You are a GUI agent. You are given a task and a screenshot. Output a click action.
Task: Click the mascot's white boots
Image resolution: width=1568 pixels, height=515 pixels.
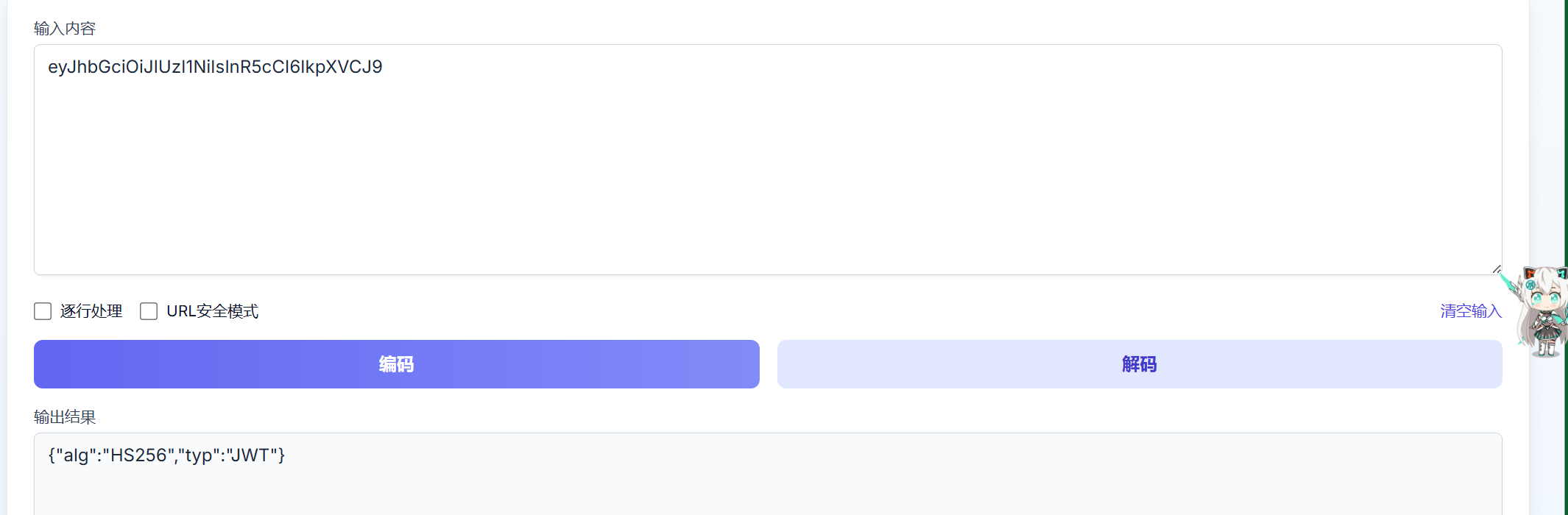pyautogui.click(x=1545, y=347)
